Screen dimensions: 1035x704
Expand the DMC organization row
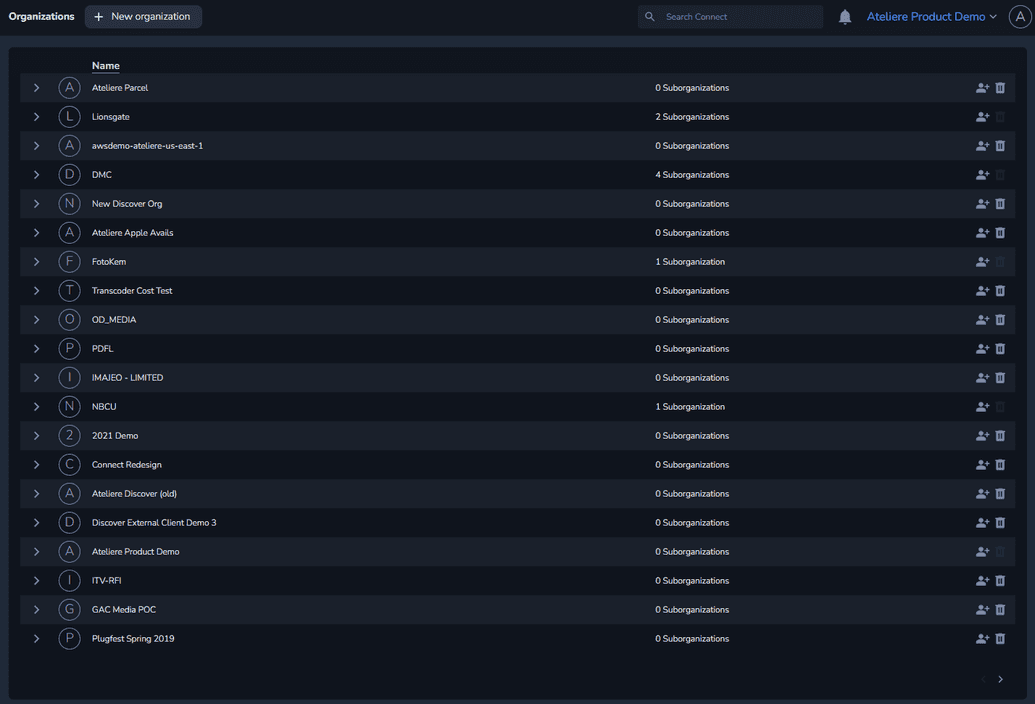pos(36,175)
